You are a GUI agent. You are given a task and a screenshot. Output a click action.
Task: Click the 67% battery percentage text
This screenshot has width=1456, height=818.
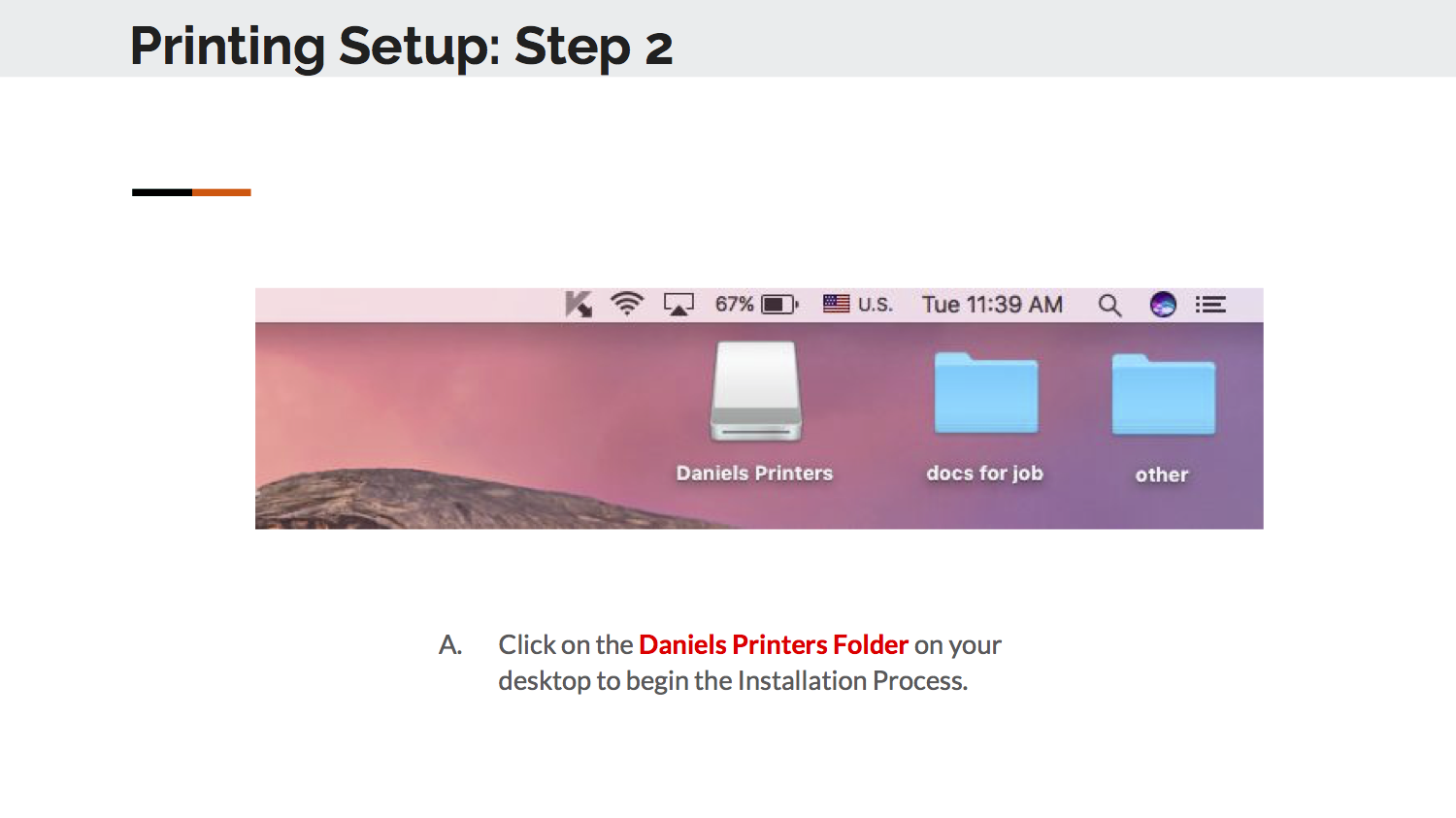click(x=734, y=305)
